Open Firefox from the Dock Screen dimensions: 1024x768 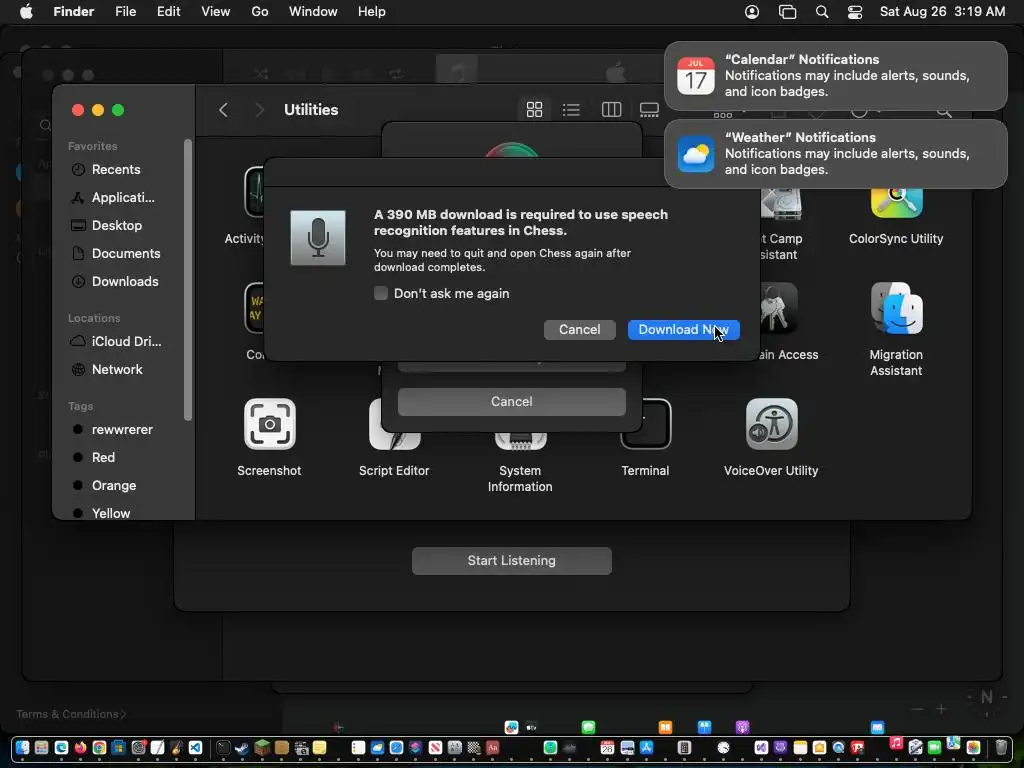pyautogui.click(x=80, y=747)
